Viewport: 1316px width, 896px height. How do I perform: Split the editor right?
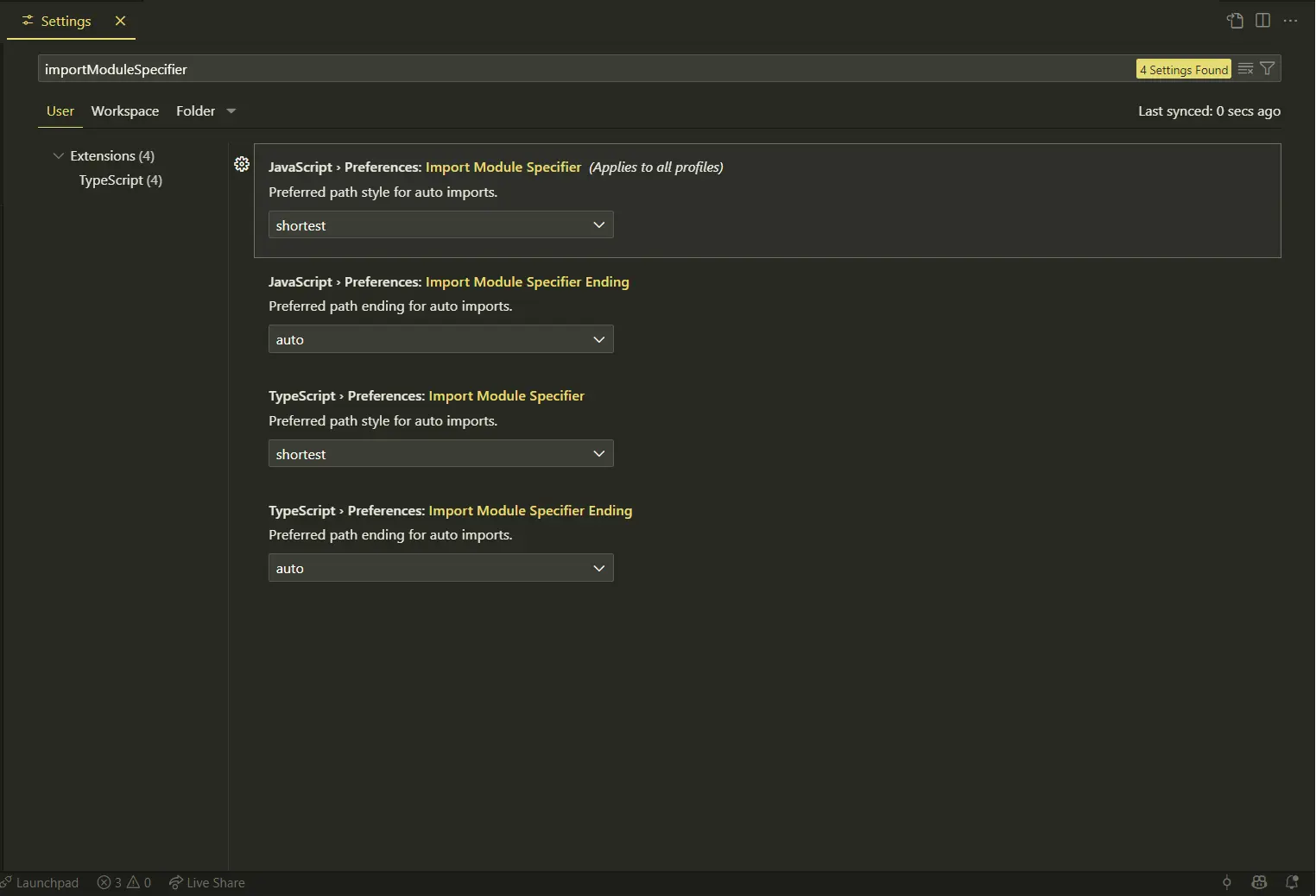(1262, 21)
